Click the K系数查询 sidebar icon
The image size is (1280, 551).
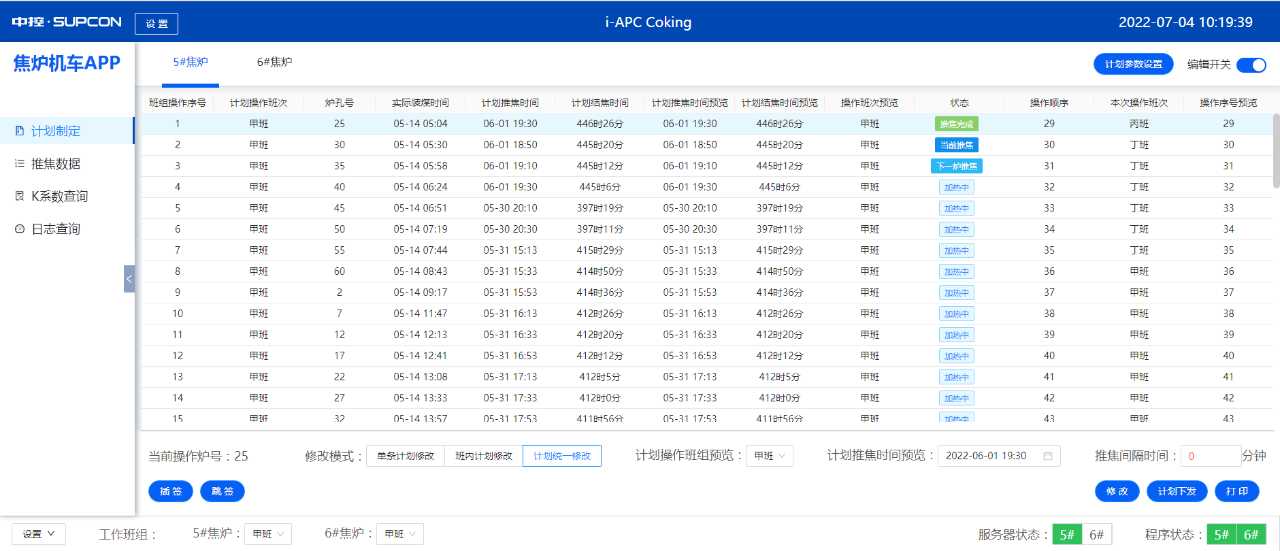[20, 197]
